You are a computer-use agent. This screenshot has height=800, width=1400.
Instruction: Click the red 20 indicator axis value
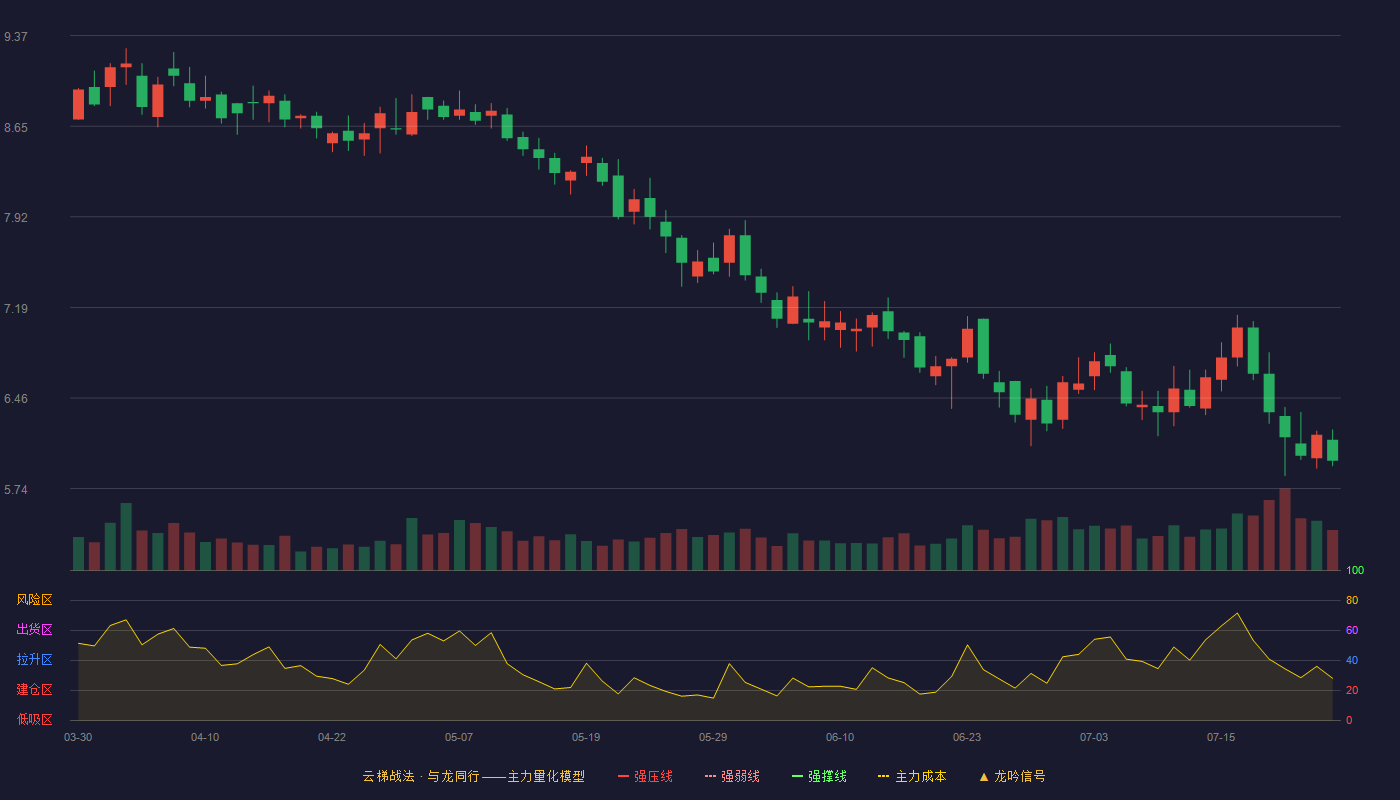[1352, 690]
